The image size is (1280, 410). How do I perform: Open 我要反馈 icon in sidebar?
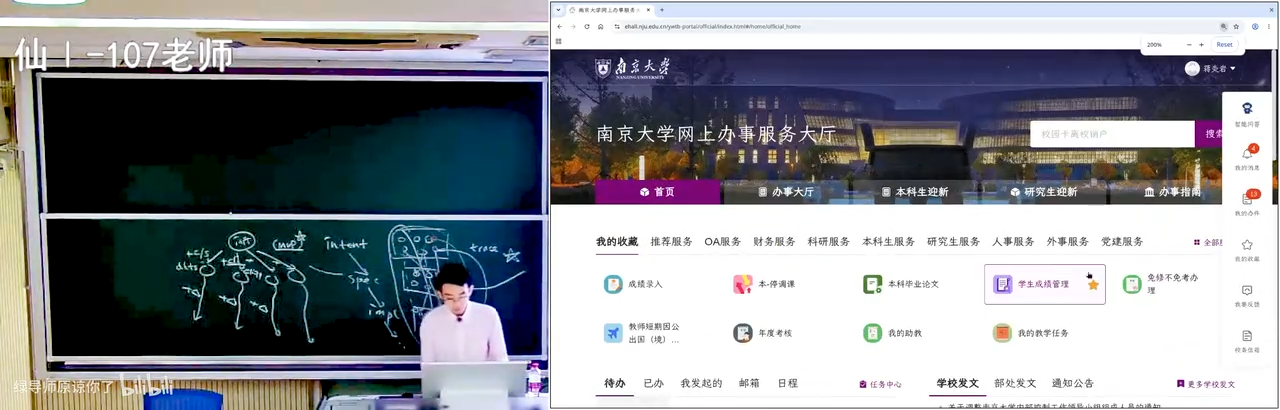click(x=1247, y=290)
